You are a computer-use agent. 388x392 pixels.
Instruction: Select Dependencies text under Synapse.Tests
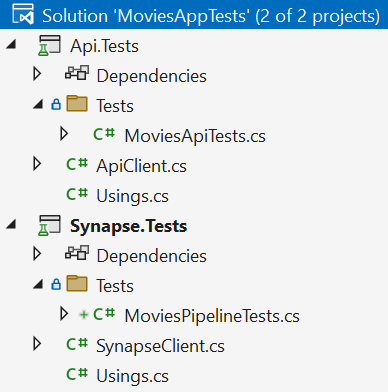pos(152,256)
